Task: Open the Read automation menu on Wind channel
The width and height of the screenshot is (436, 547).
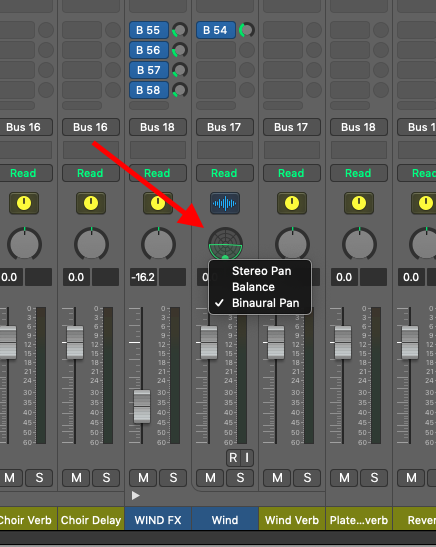Action: coord(225,173)
